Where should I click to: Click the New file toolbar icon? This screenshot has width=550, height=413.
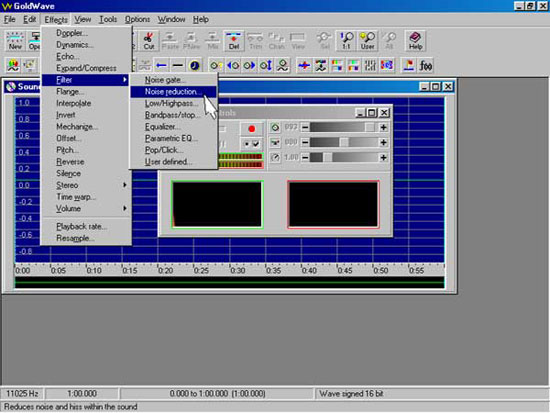(15, 41)
